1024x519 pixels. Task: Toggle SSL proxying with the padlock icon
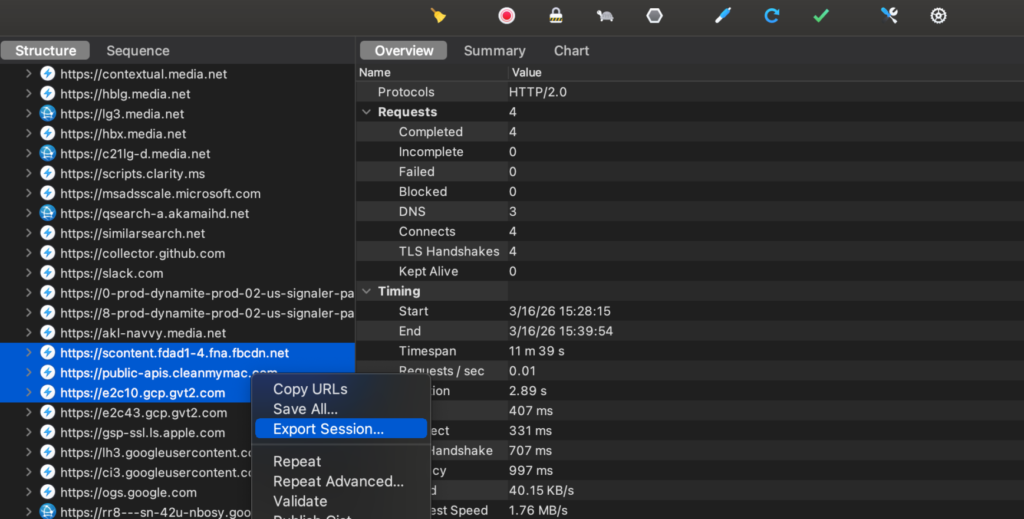pyautogui.click(x=556, y=15)
